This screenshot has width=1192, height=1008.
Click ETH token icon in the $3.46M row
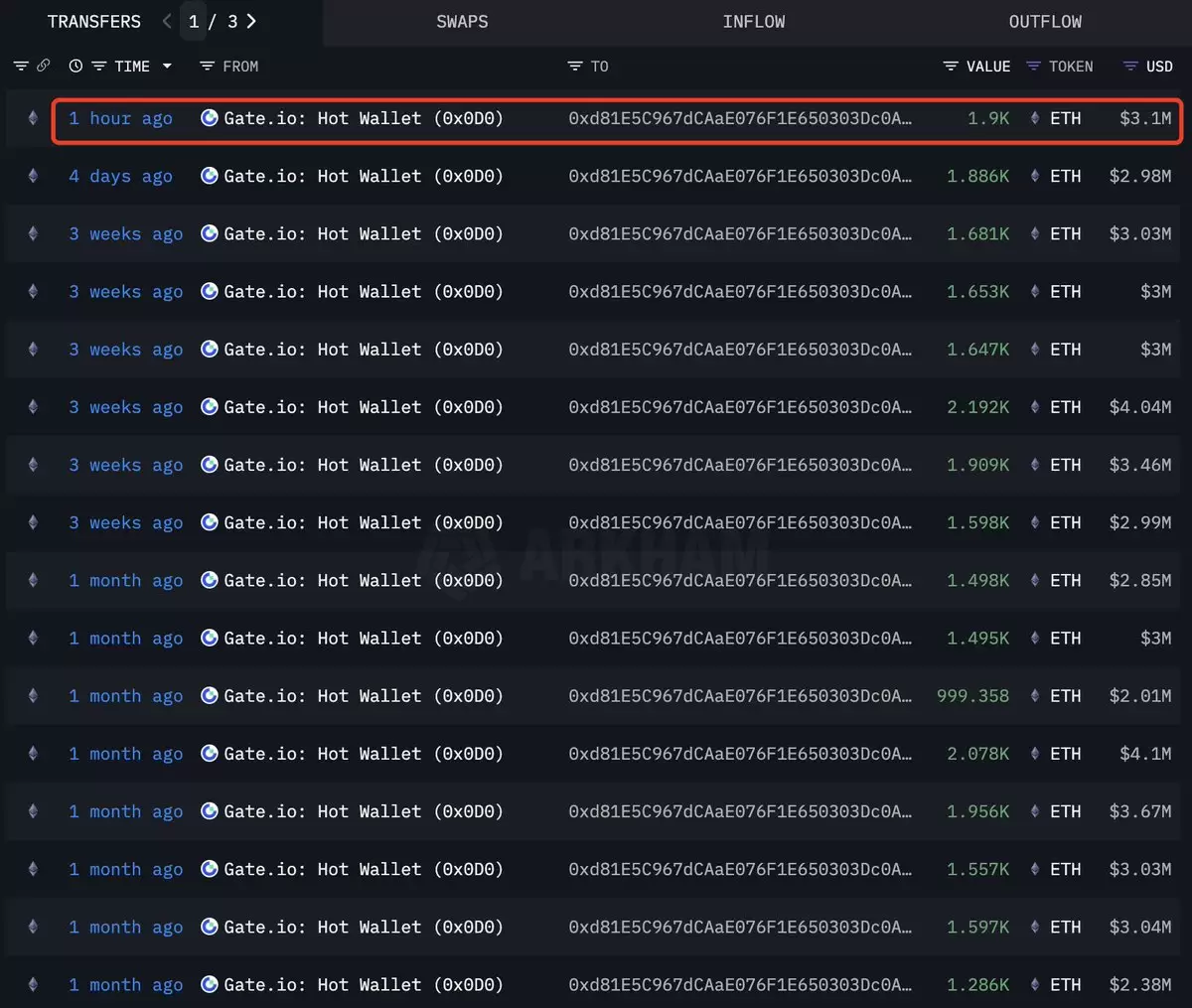(x=1035, y=465)
